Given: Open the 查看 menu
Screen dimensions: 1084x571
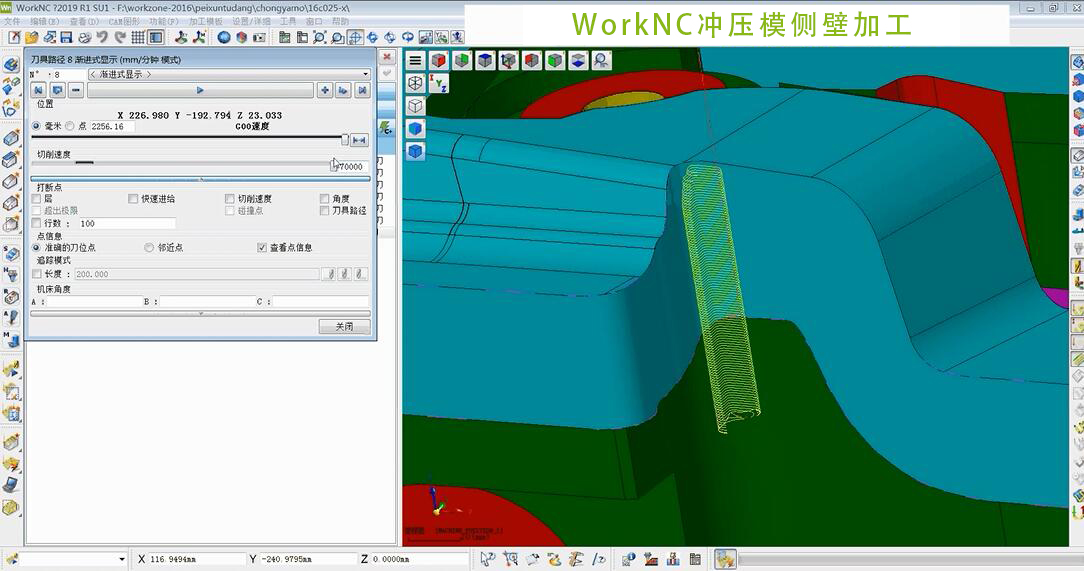Looking at the screenshot, I should tap(84, 21).
